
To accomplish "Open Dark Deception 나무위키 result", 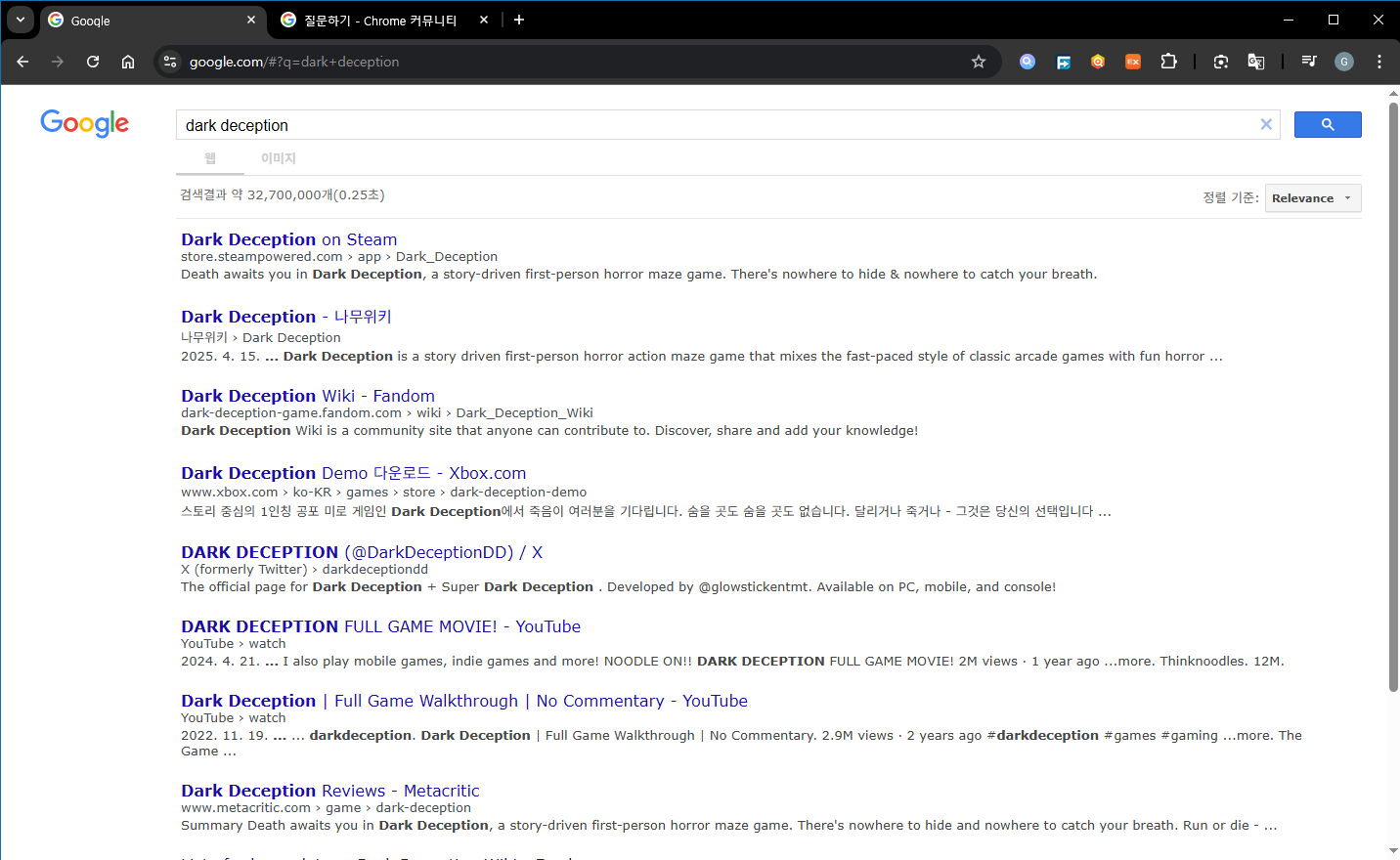I will click(286, 317).
